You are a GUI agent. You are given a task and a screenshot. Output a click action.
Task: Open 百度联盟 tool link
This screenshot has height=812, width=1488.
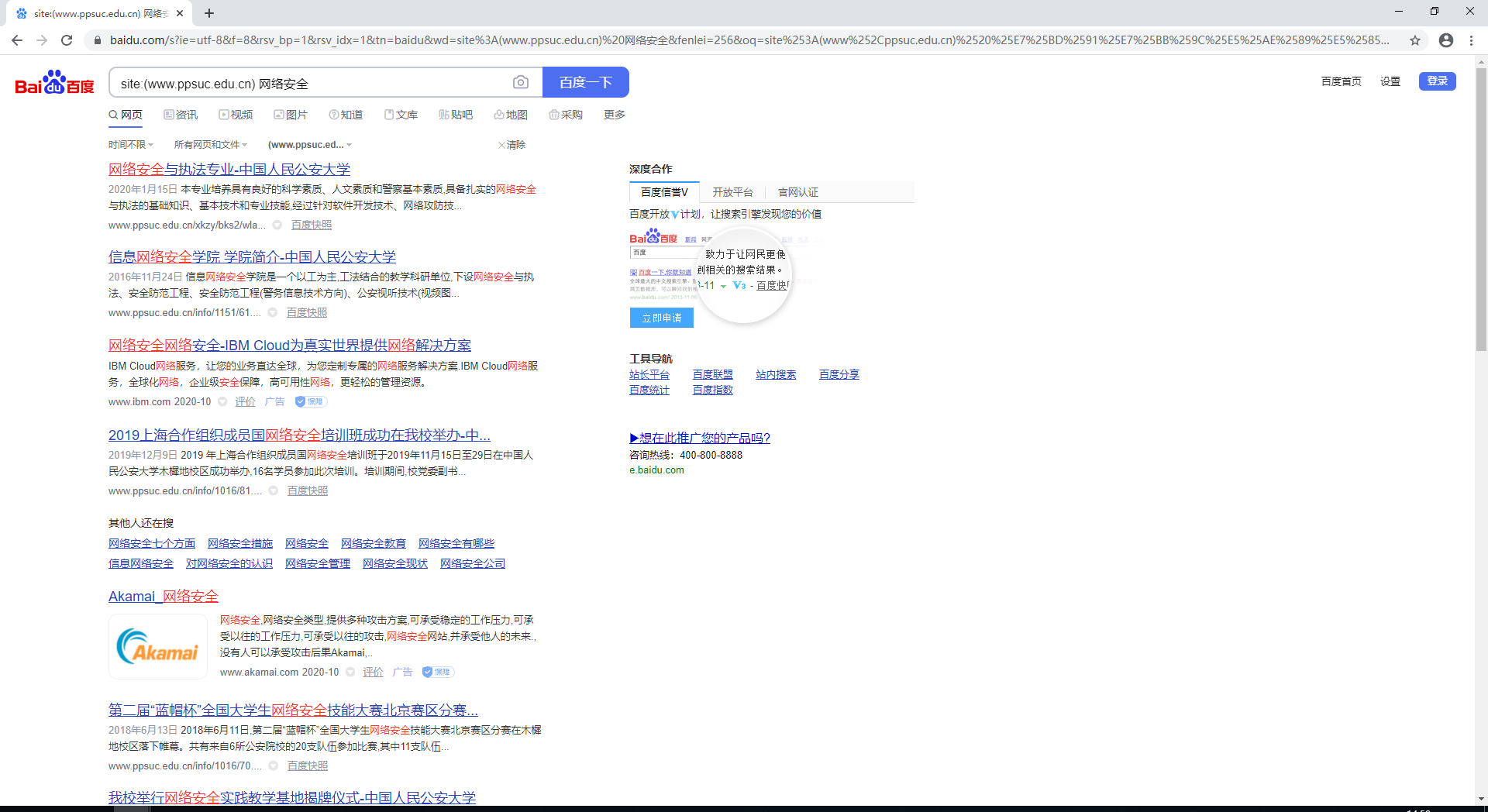pos(713,375)
